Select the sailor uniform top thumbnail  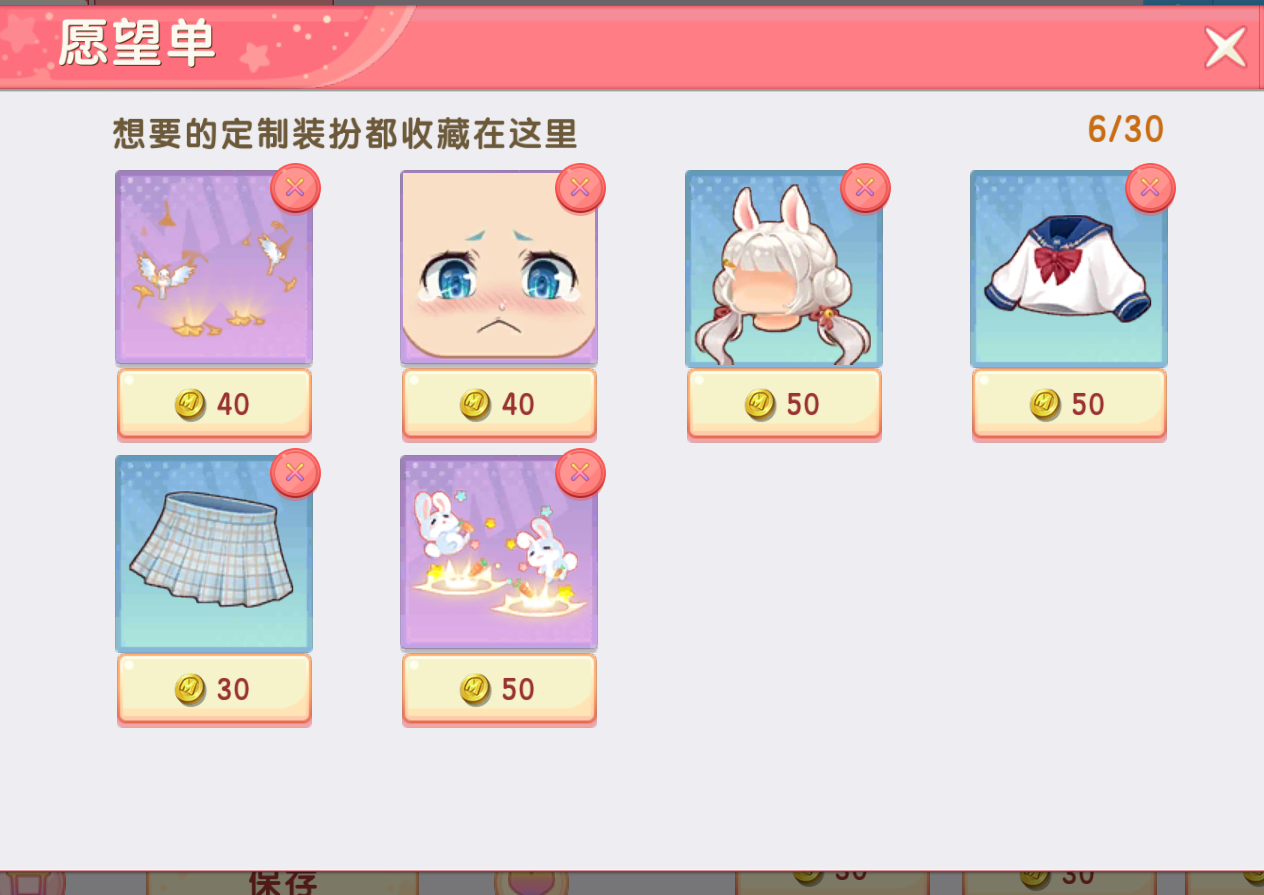1069,268
